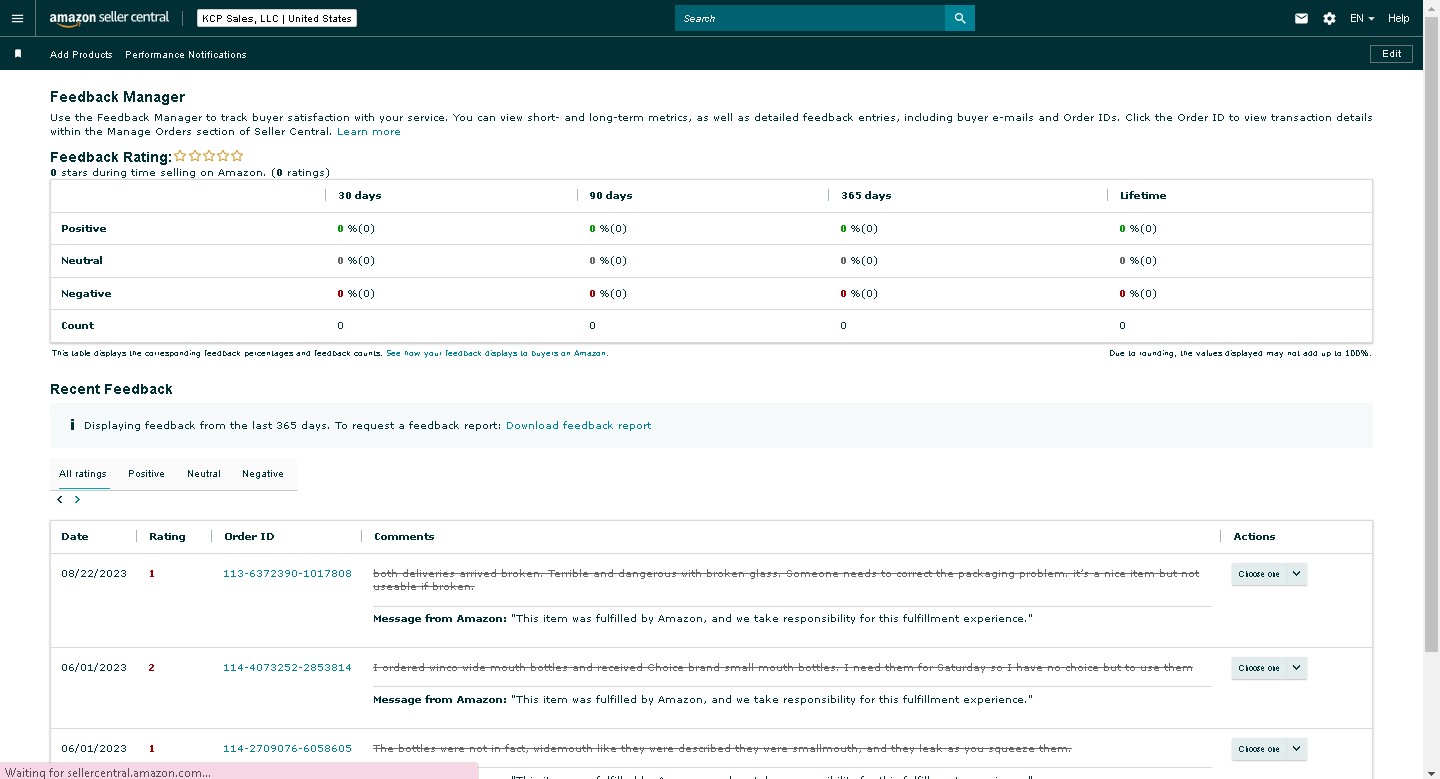Click the Rating column header

tap(167, 537)
